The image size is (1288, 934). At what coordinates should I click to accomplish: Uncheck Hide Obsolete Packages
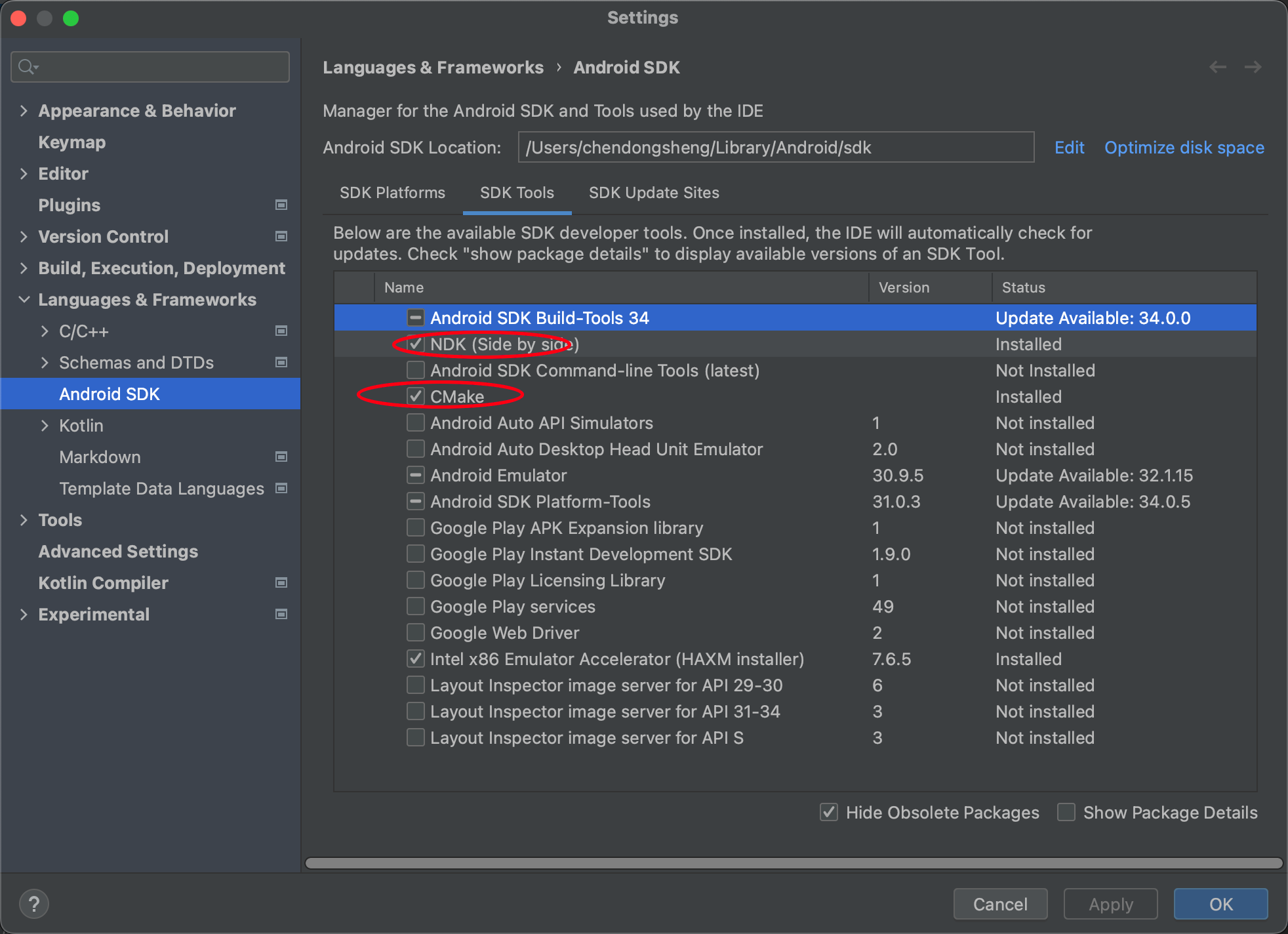tap(830, 813)
